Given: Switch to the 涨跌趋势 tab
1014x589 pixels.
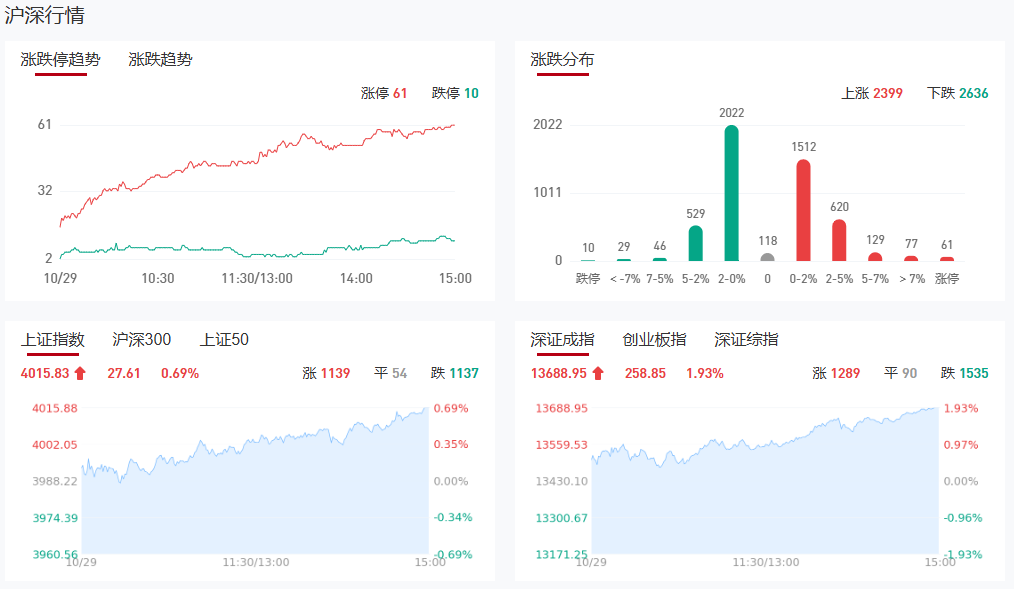Looking at the screenshot, I should (160, 60).
